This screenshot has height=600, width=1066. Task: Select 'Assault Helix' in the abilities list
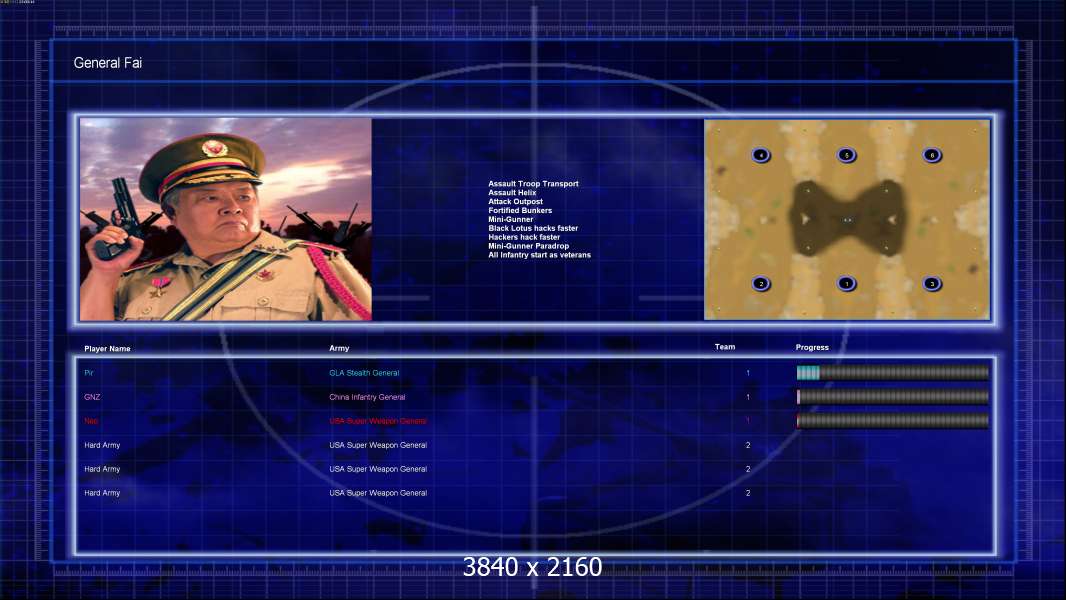click(x=512, y=192)
